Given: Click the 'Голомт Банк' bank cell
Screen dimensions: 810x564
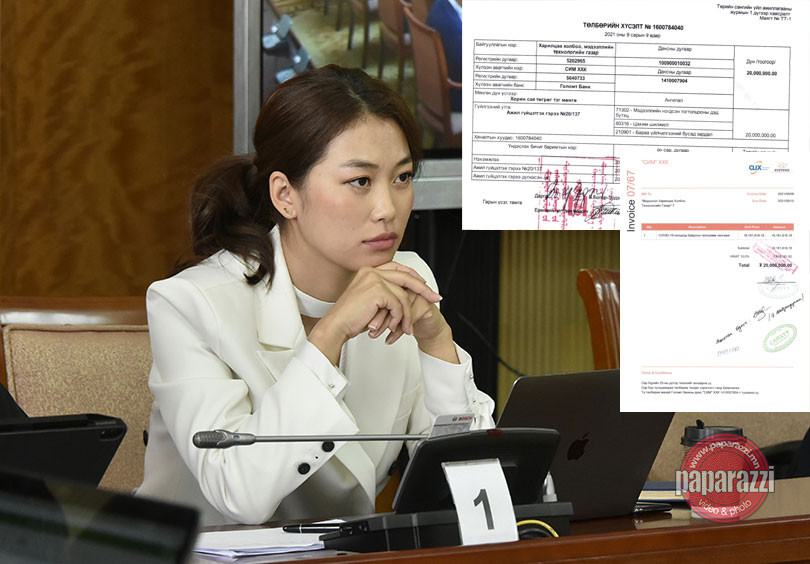Looking at the screenshot, I should point(575,86).
